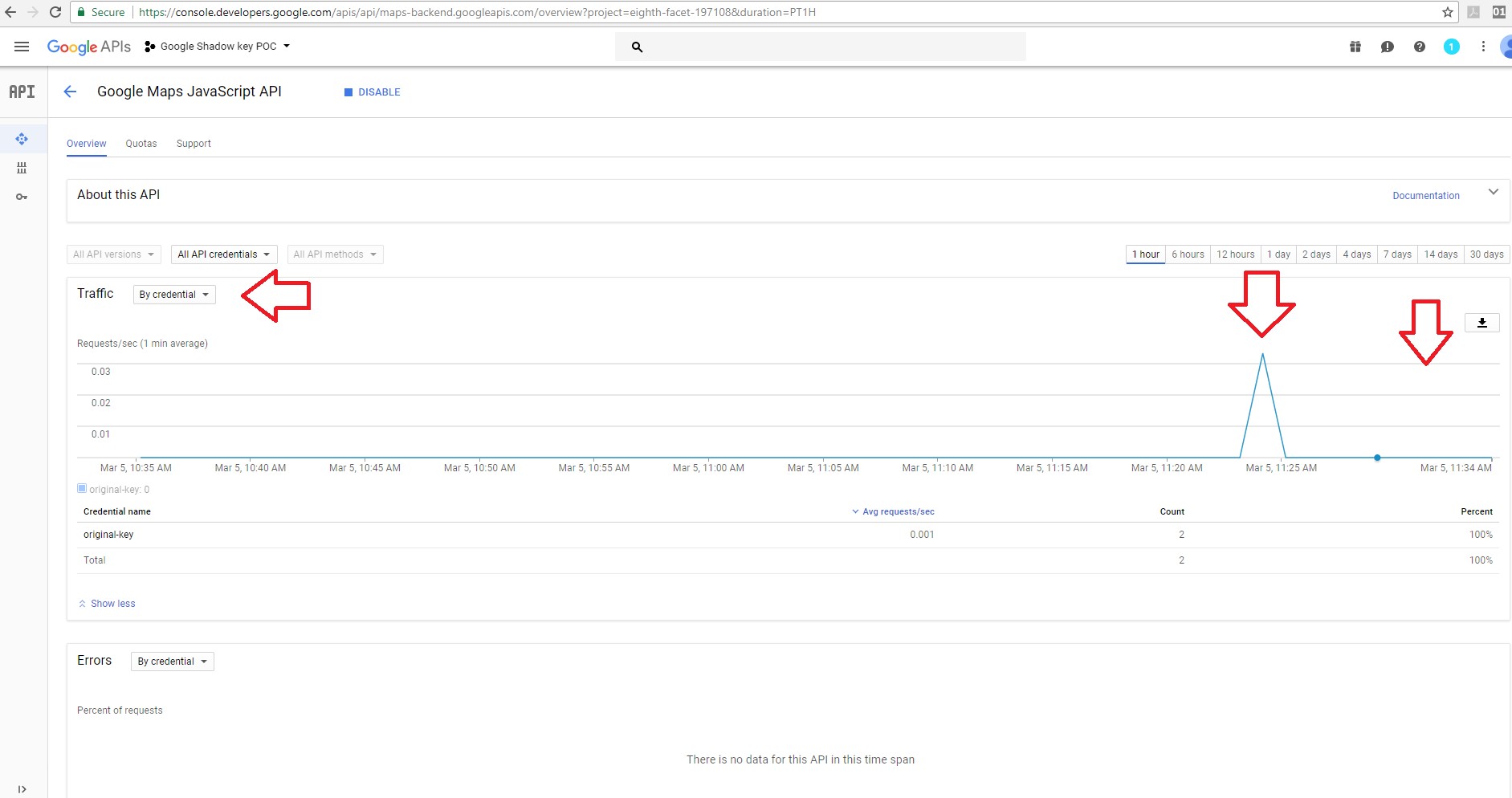Viewport: 1512px width, 798px height.
Task: Open Traffic By credential dropdown
Action: (x=174, y=295)
